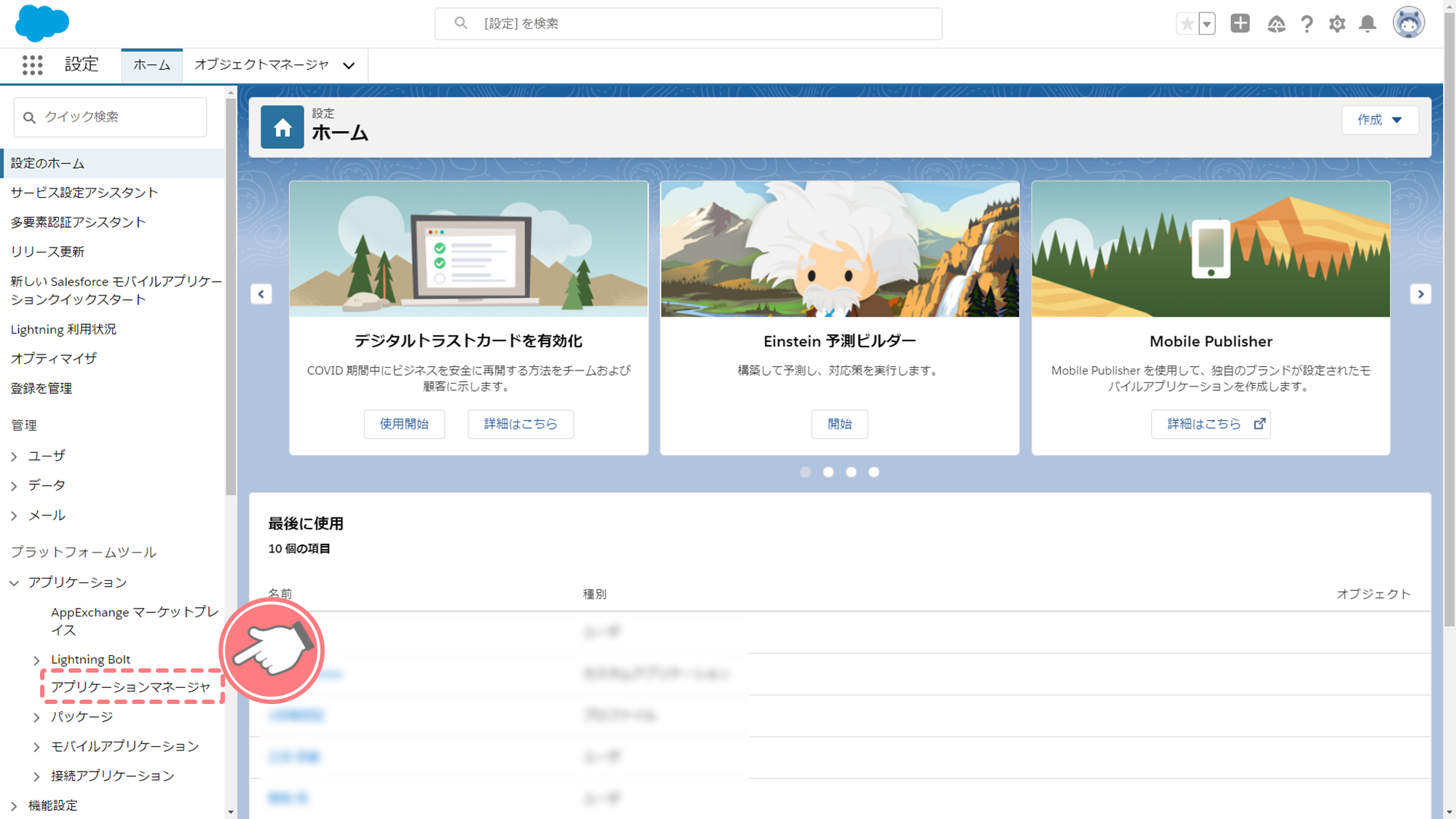
Task: Open the オブジェクトマネージャ tab dropdown chevron
Action: (349, 66)
